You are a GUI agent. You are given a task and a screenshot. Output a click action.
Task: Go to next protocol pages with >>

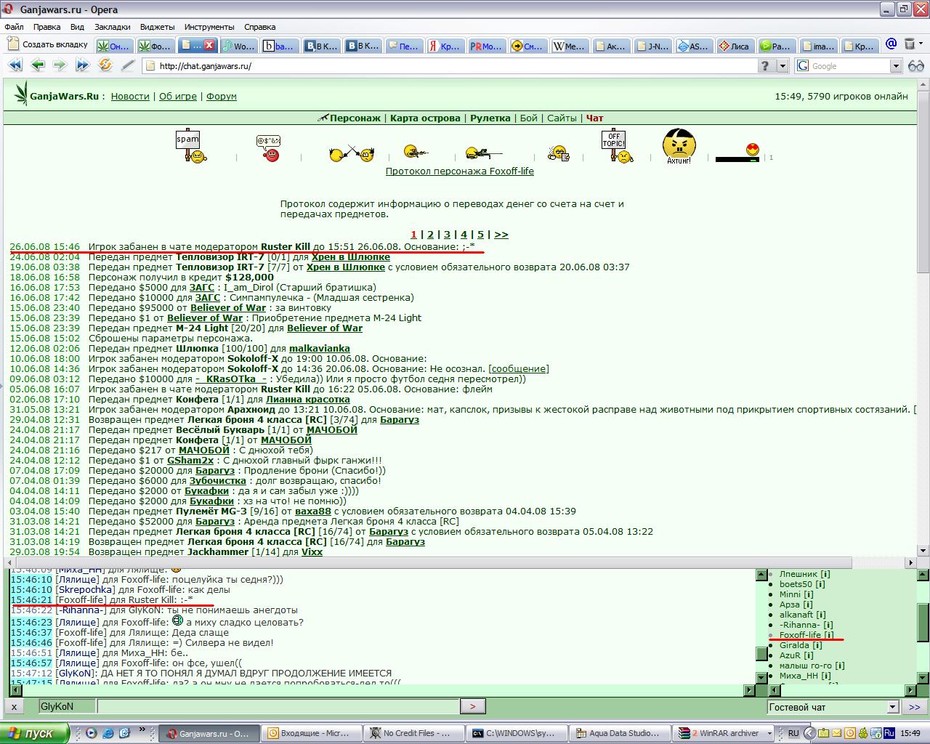(x=501, y=235)
